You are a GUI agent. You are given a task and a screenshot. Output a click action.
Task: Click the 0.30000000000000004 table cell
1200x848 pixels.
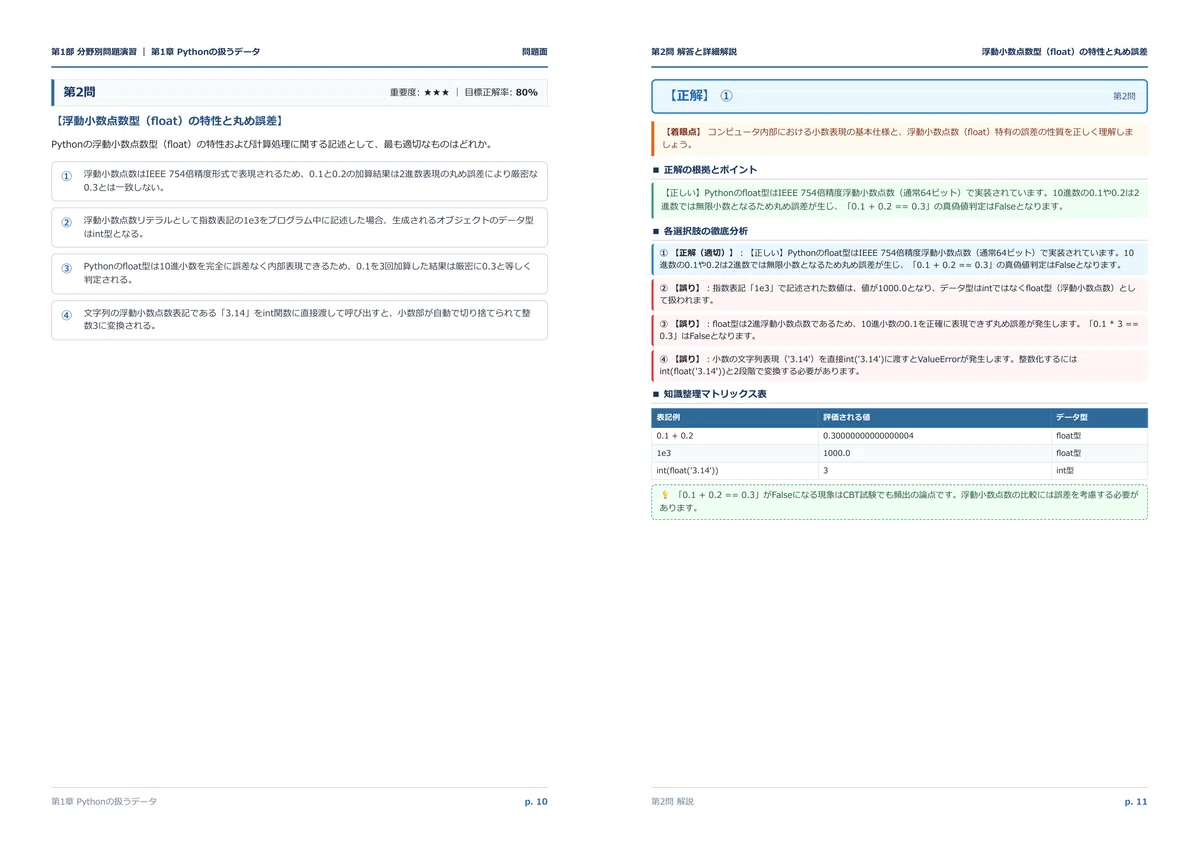tap(934, 436)
